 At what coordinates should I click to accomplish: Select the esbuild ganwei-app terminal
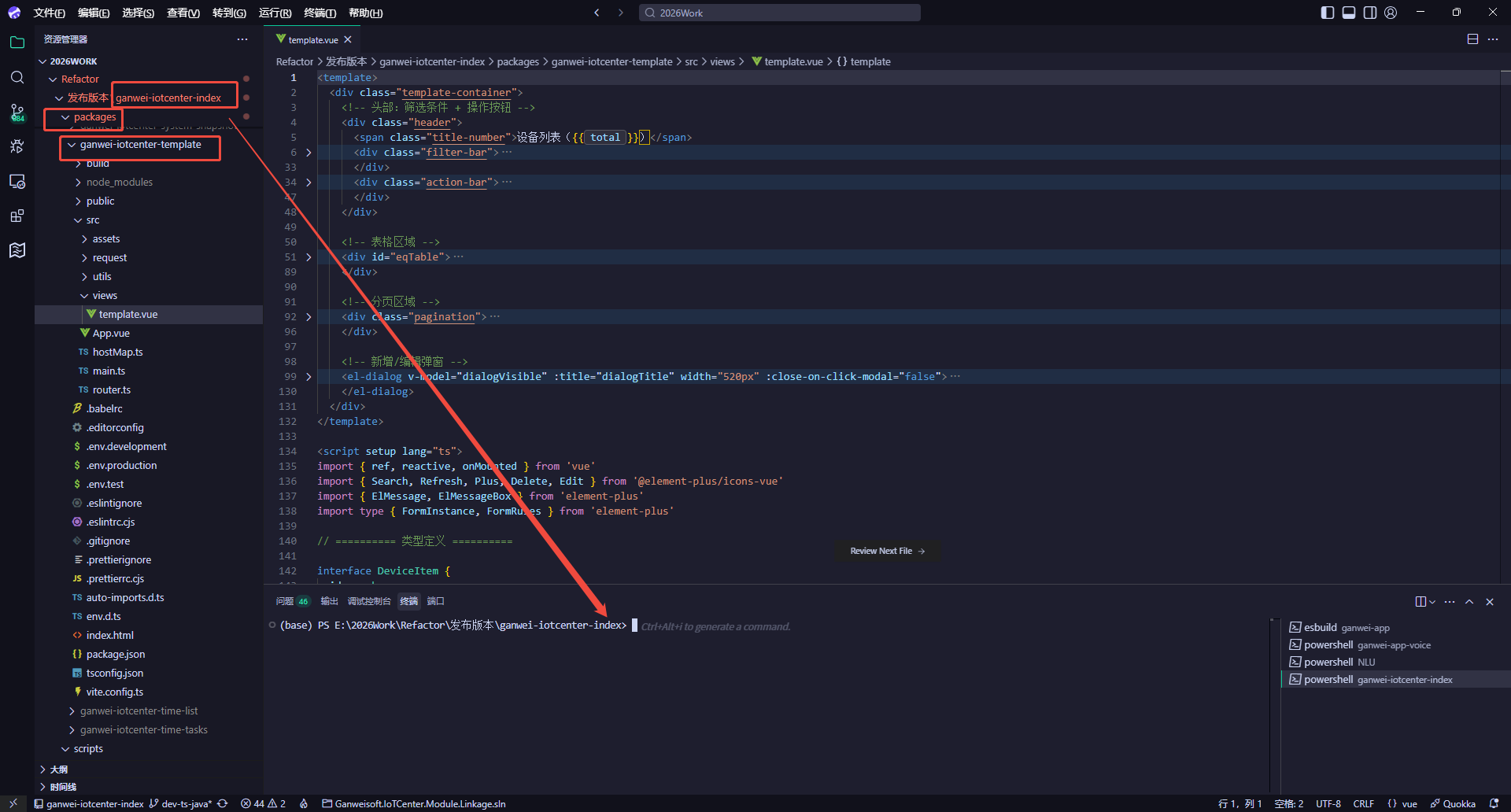pyautogui.click(x=1395, y=627)
